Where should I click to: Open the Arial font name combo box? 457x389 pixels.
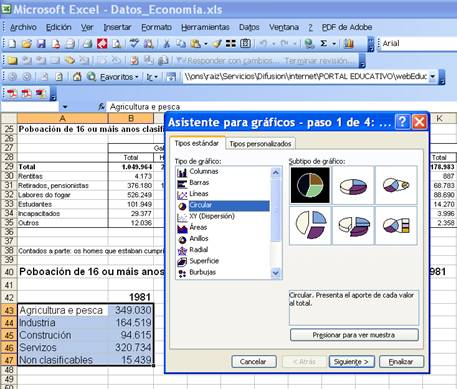pyautogui.click(x=418, y=44)
